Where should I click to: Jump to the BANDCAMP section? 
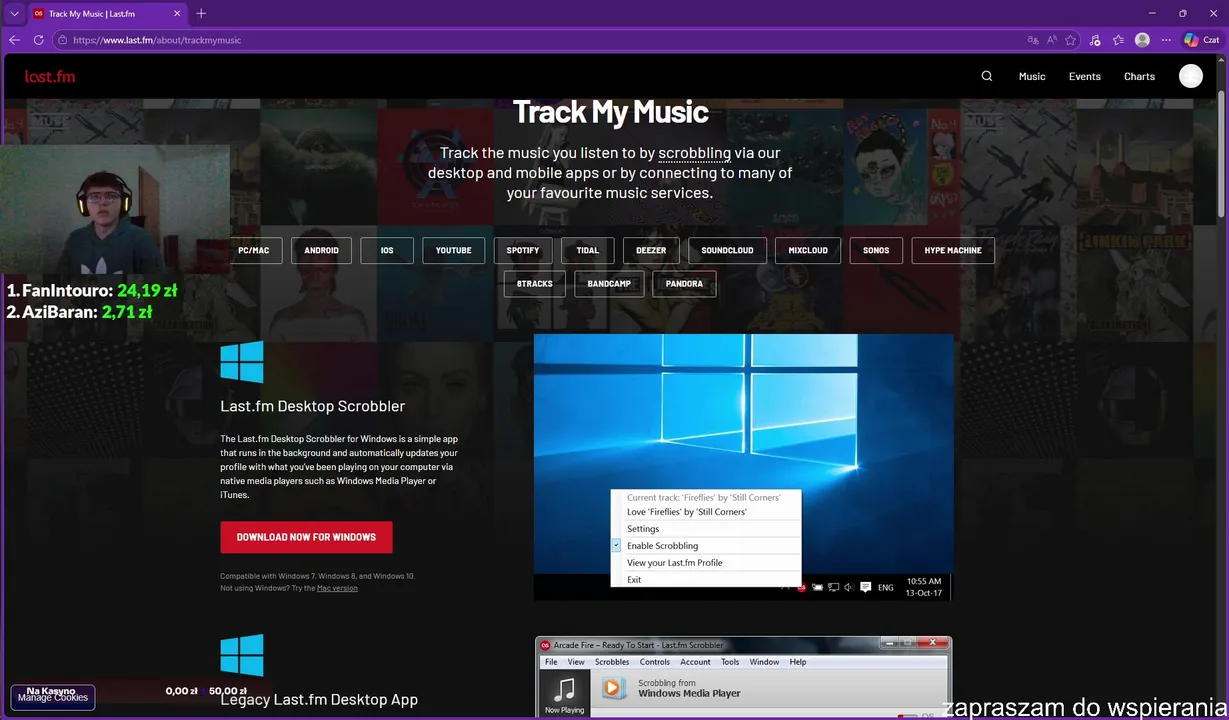609,283
